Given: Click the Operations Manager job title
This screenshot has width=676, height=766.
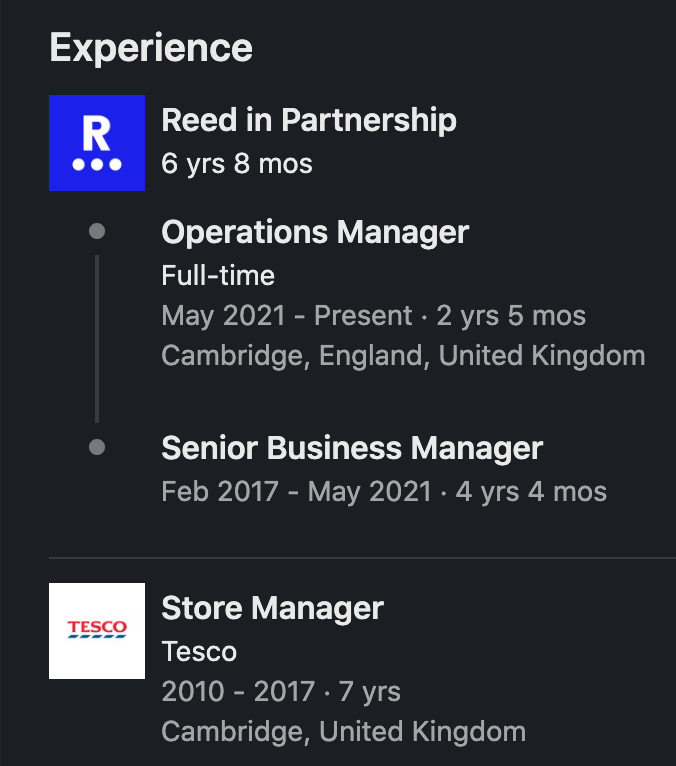Looking at the screenshot, I should point(315,233).
